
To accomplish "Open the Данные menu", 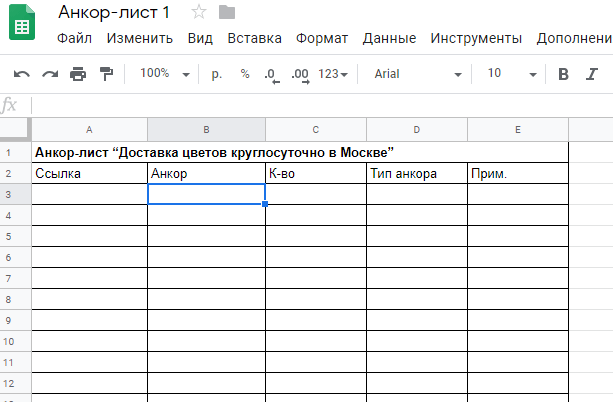I will click(389, 38).
